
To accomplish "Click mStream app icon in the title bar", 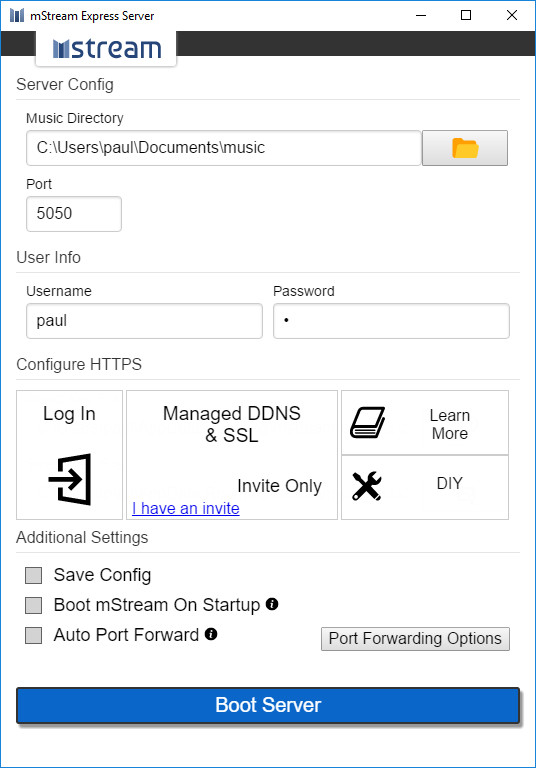I will click(x=17, y=15).
